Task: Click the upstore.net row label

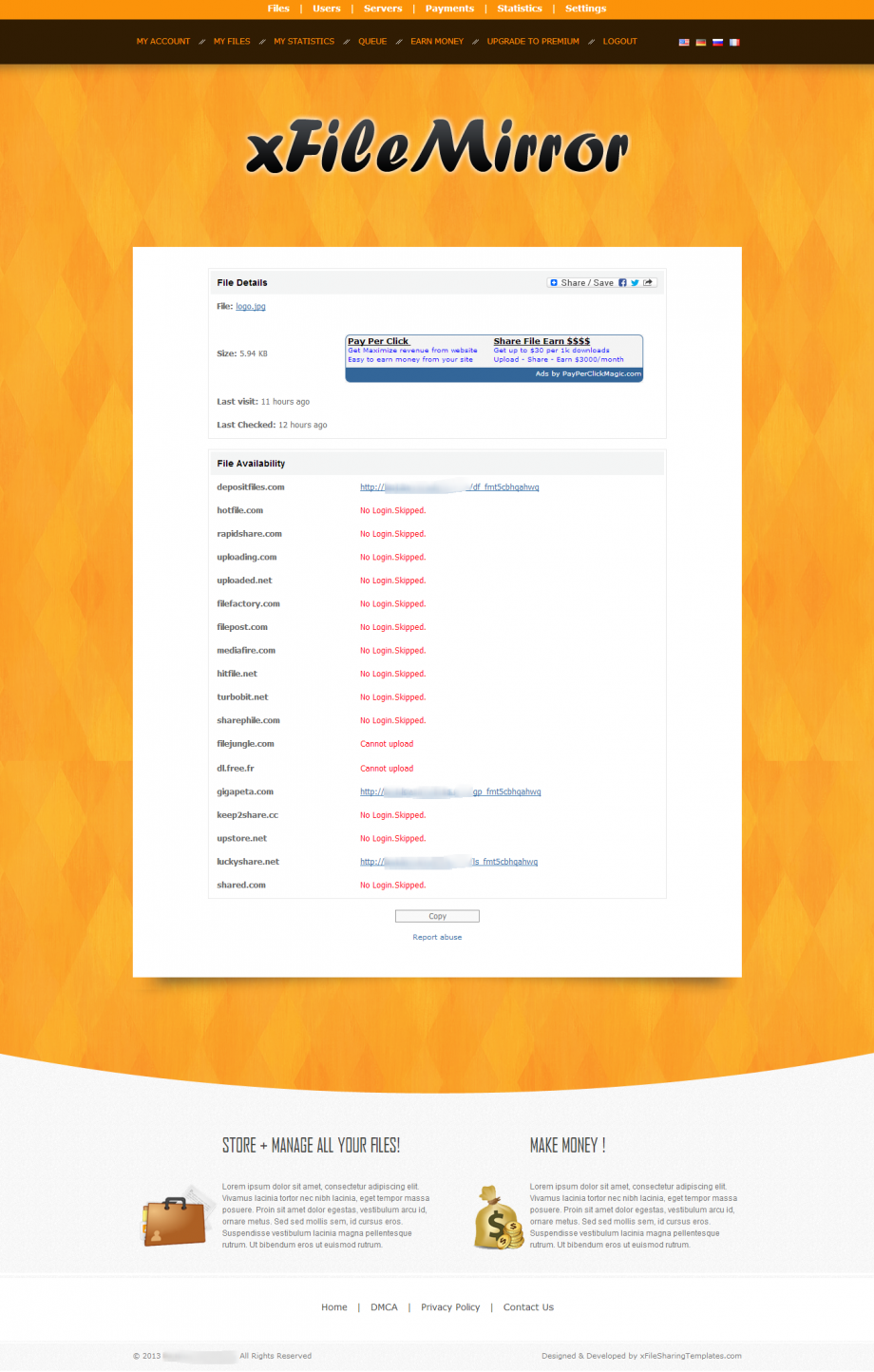Action: coord(241,839)
